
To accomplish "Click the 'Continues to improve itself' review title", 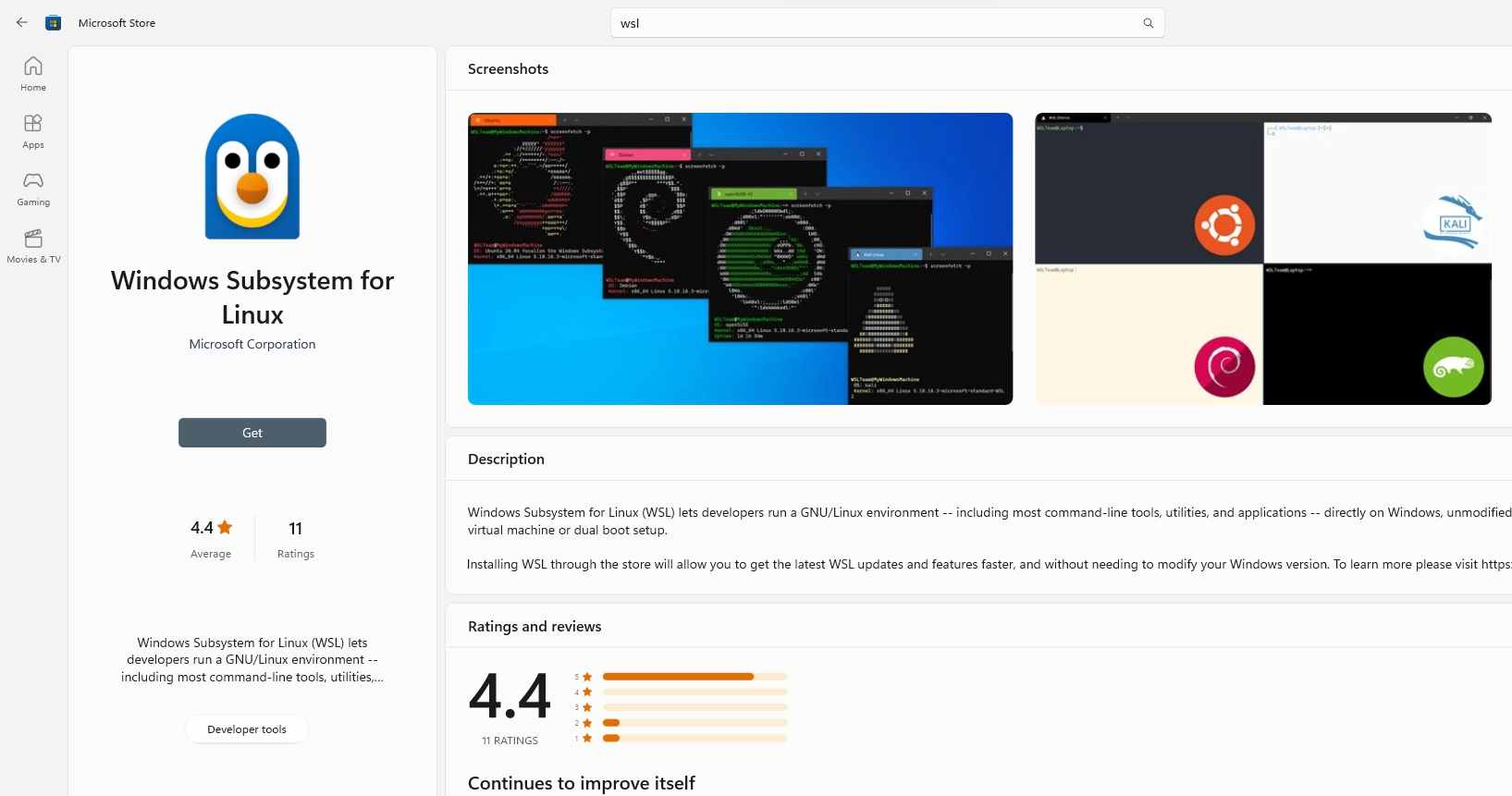I will point(582,783).
